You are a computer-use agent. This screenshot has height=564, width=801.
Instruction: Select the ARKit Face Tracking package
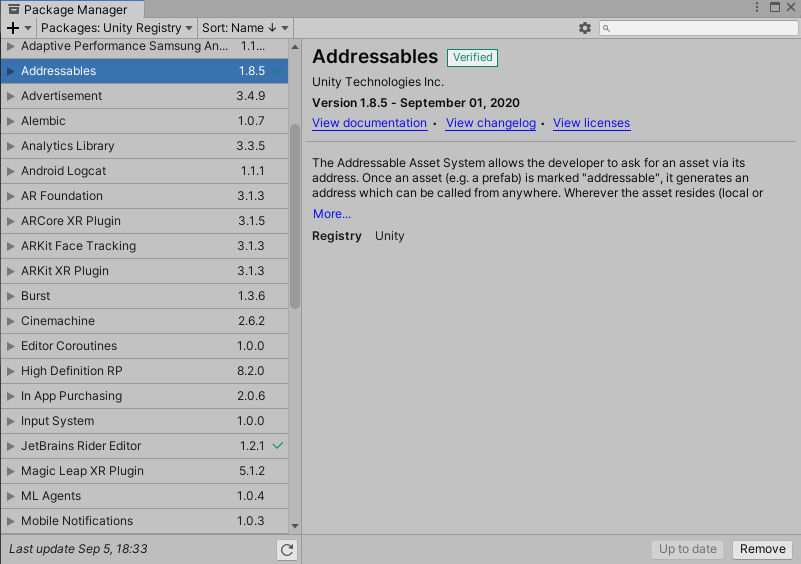pos(145,246)
